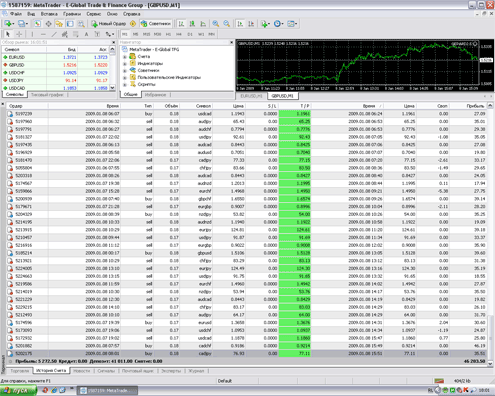Switch timeframe to H1
495x396 pixels.
click(x=168, y=34)
